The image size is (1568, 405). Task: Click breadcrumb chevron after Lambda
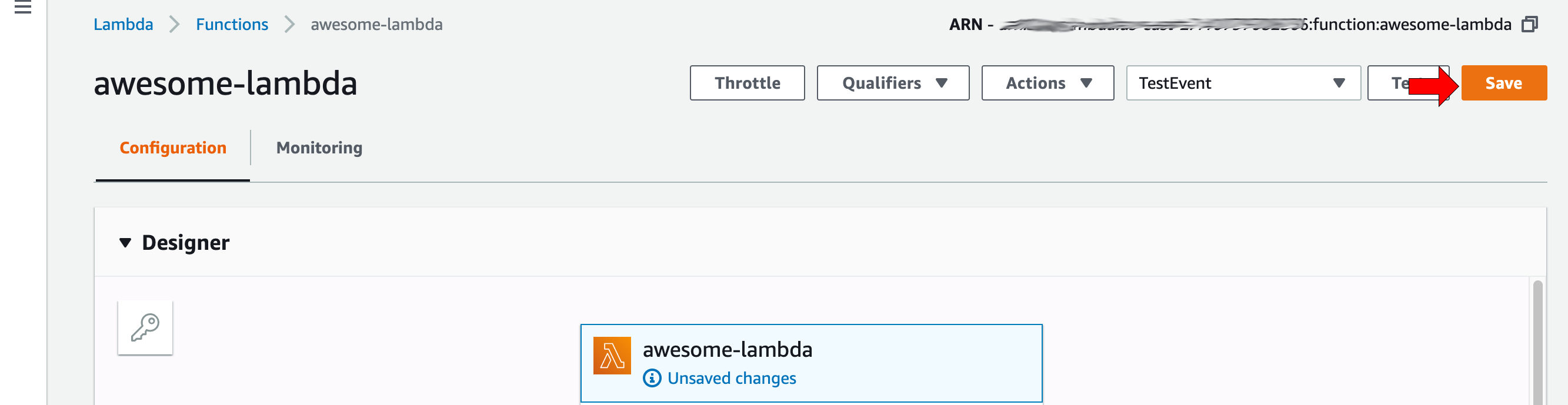[x=174, y=24]
